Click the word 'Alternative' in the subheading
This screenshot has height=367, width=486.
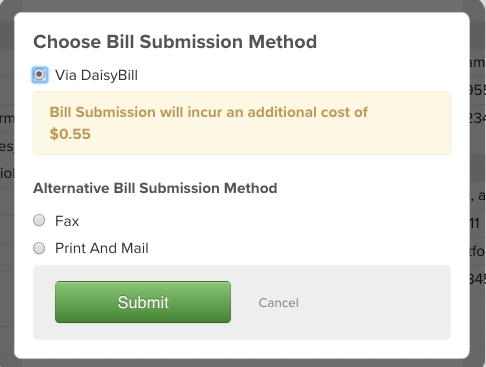pos(71,188)
